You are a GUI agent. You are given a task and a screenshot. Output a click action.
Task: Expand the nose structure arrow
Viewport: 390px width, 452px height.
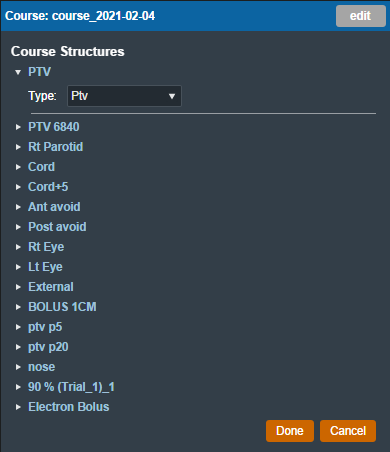coord(18,367)
